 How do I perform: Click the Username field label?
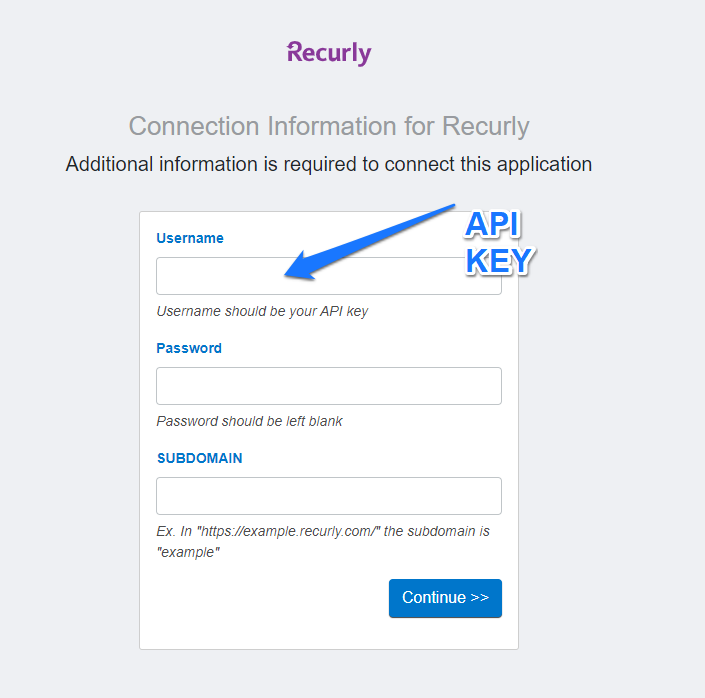pos(190,238)
